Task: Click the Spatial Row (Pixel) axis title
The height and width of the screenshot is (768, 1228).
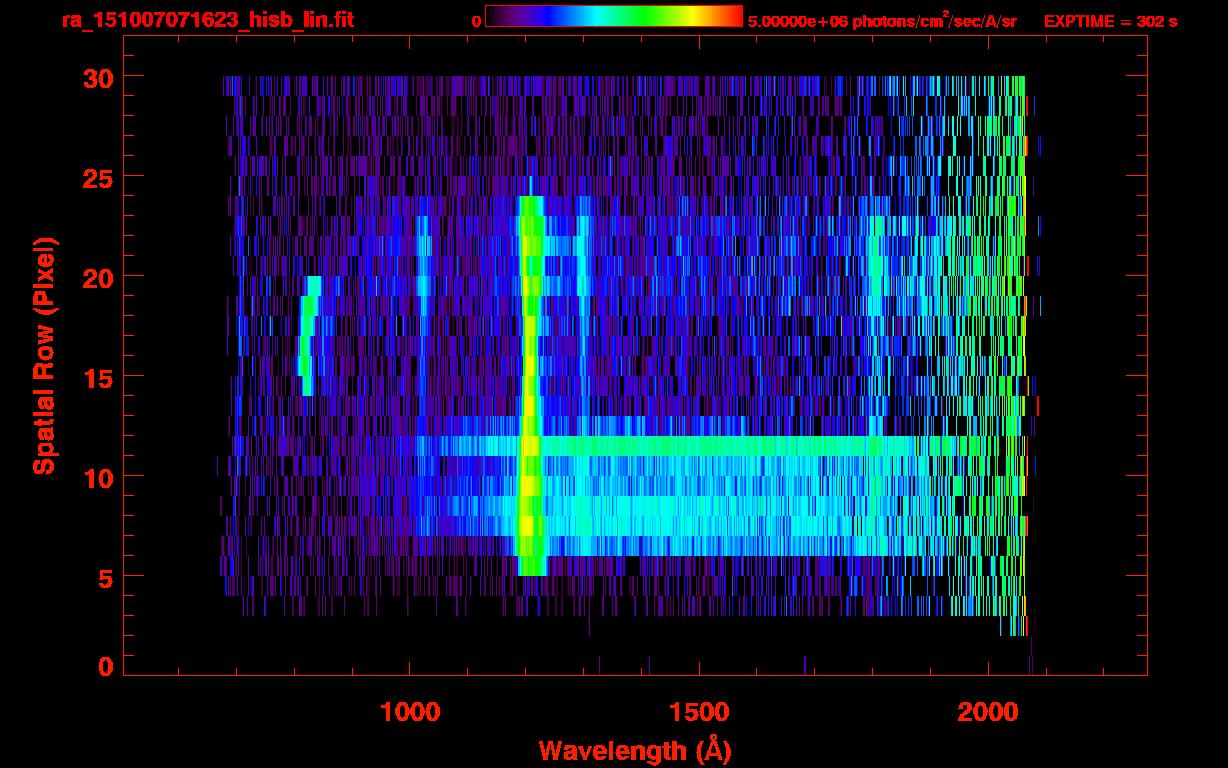Action: (x=44, y=355)
